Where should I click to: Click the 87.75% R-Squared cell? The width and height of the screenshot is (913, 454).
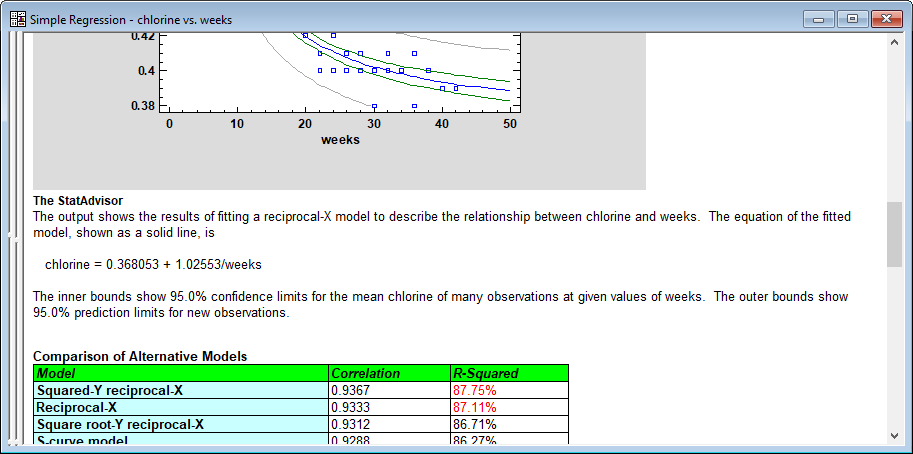475,390
